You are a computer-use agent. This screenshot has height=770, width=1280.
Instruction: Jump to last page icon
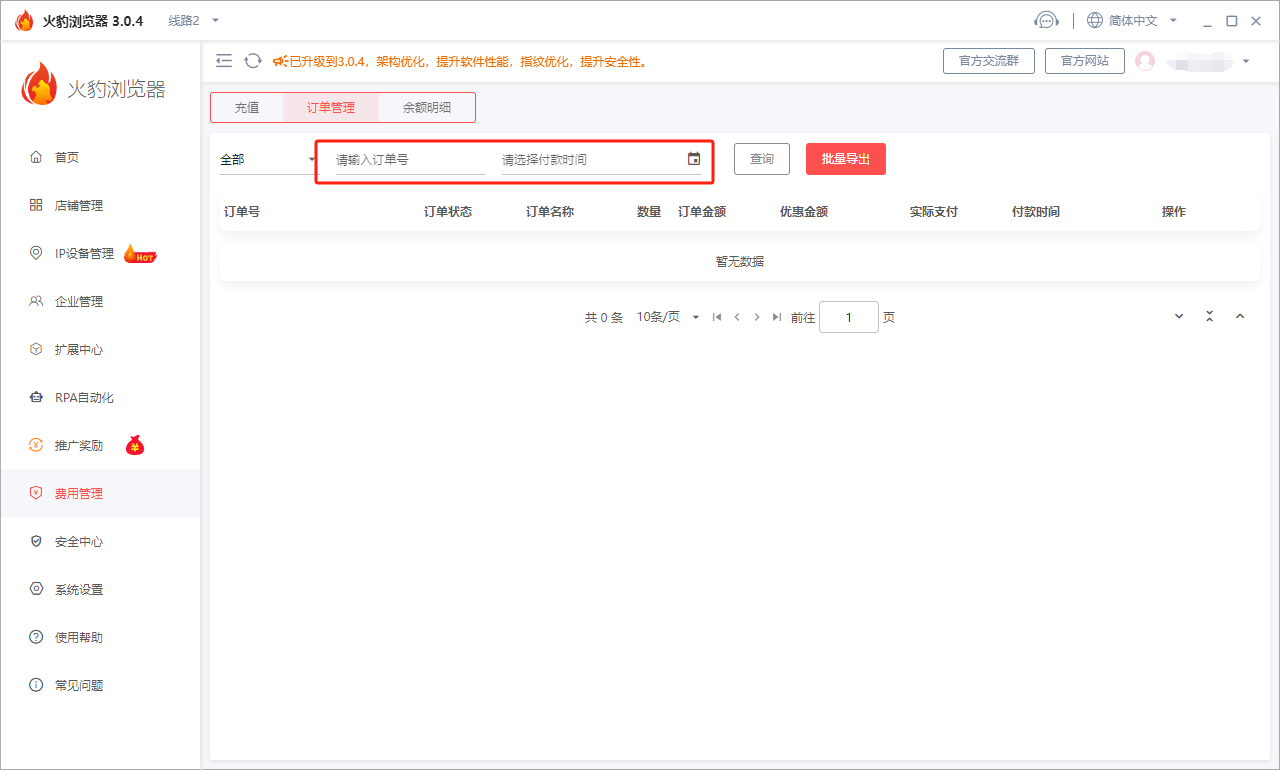point(777,317)
